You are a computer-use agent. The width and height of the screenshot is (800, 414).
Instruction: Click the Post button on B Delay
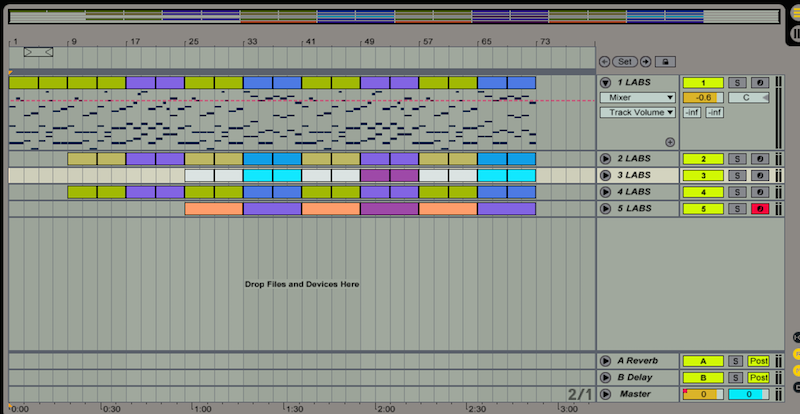(758, 378)
